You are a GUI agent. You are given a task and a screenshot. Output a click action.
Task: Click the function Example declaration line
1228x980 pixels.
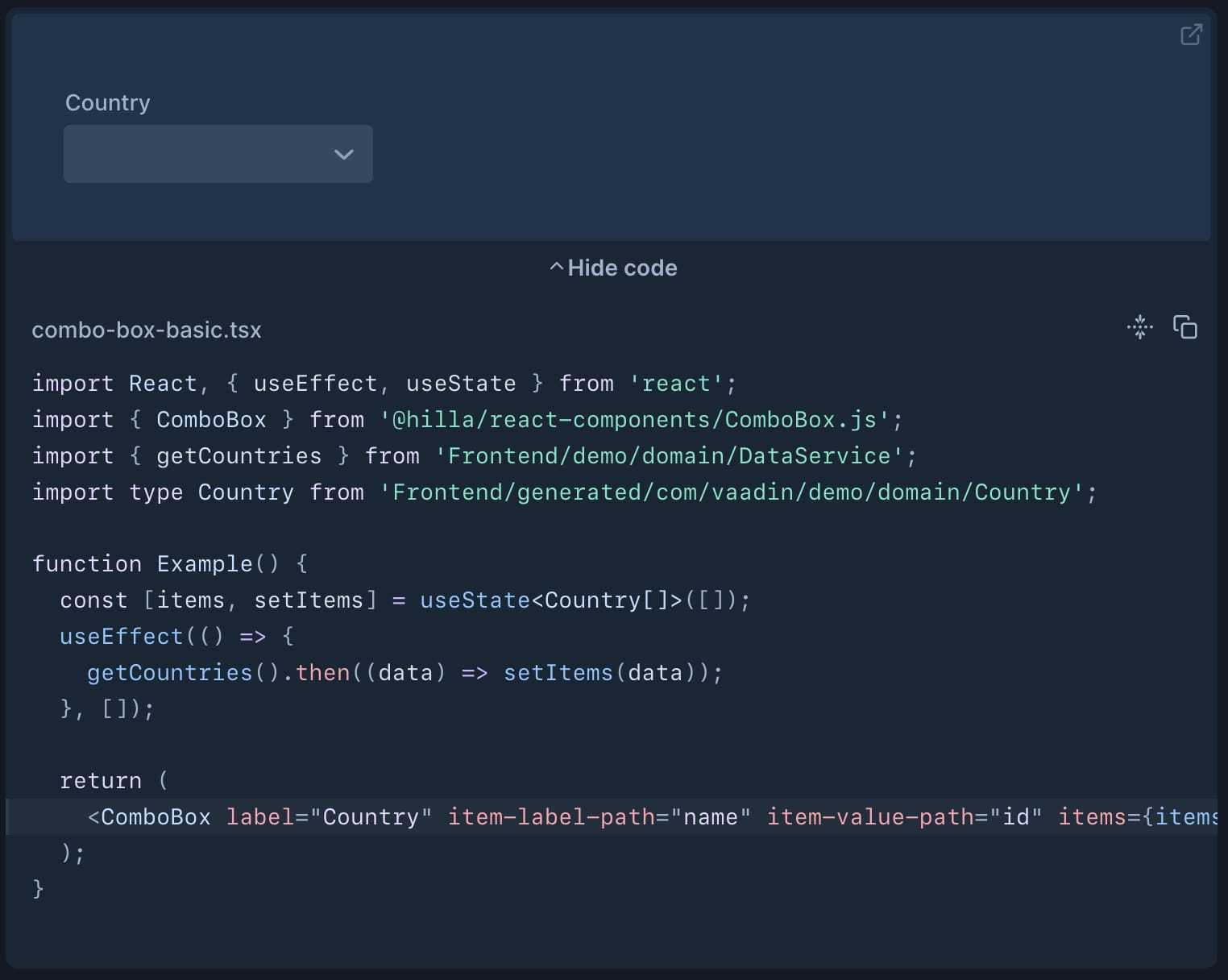pos(169,563)
